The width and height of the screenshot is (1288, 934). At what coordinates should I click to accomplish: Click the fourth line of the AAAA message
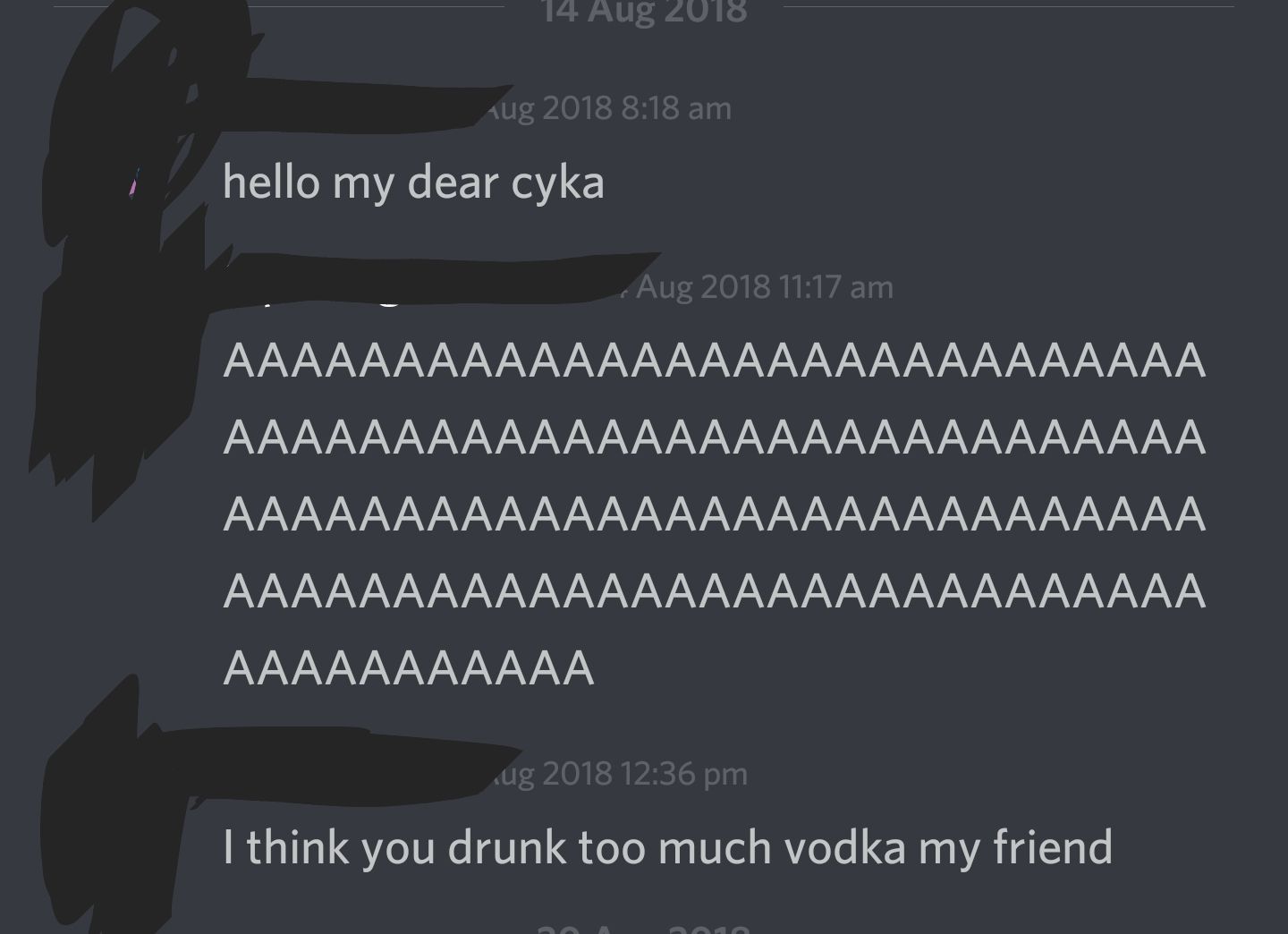(x=715, y=591)
